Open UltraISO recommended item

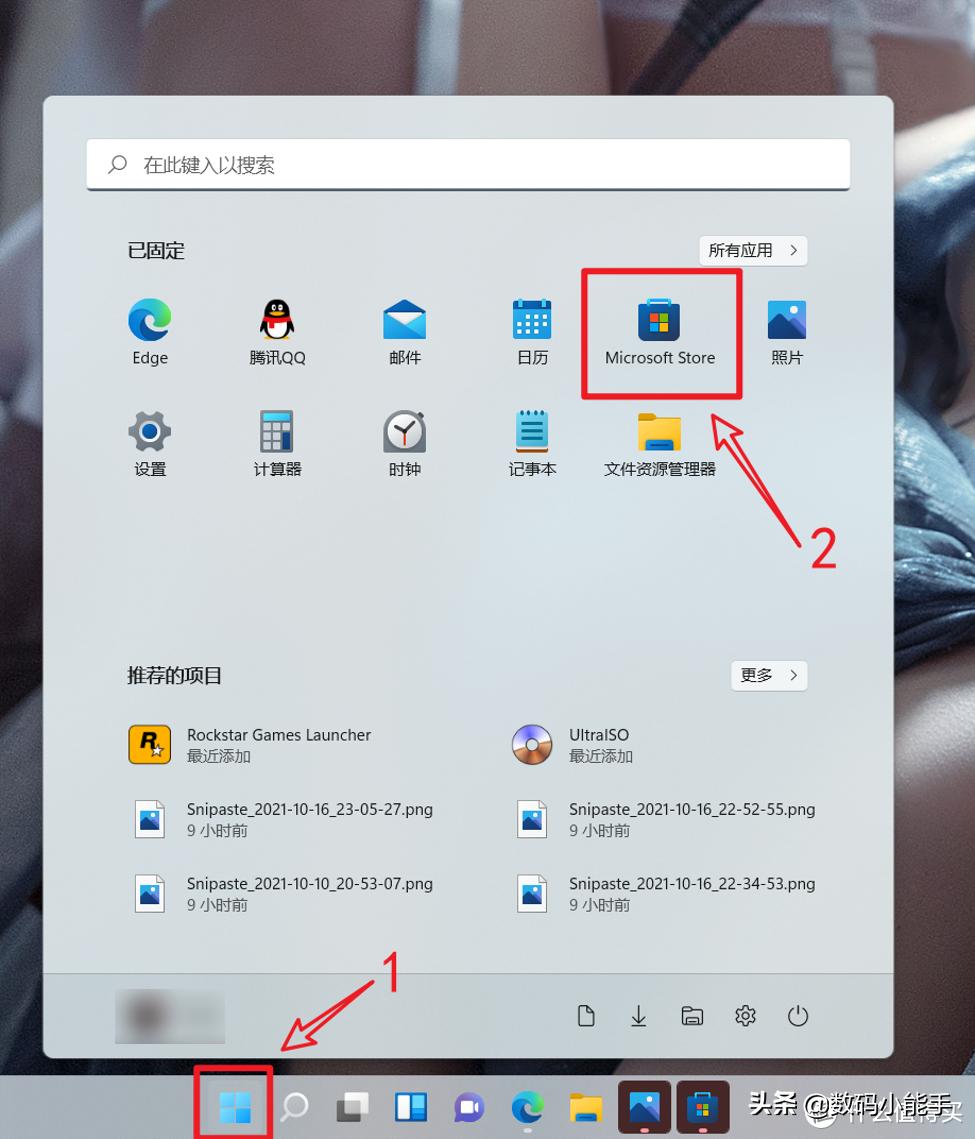tap(573, 745)
